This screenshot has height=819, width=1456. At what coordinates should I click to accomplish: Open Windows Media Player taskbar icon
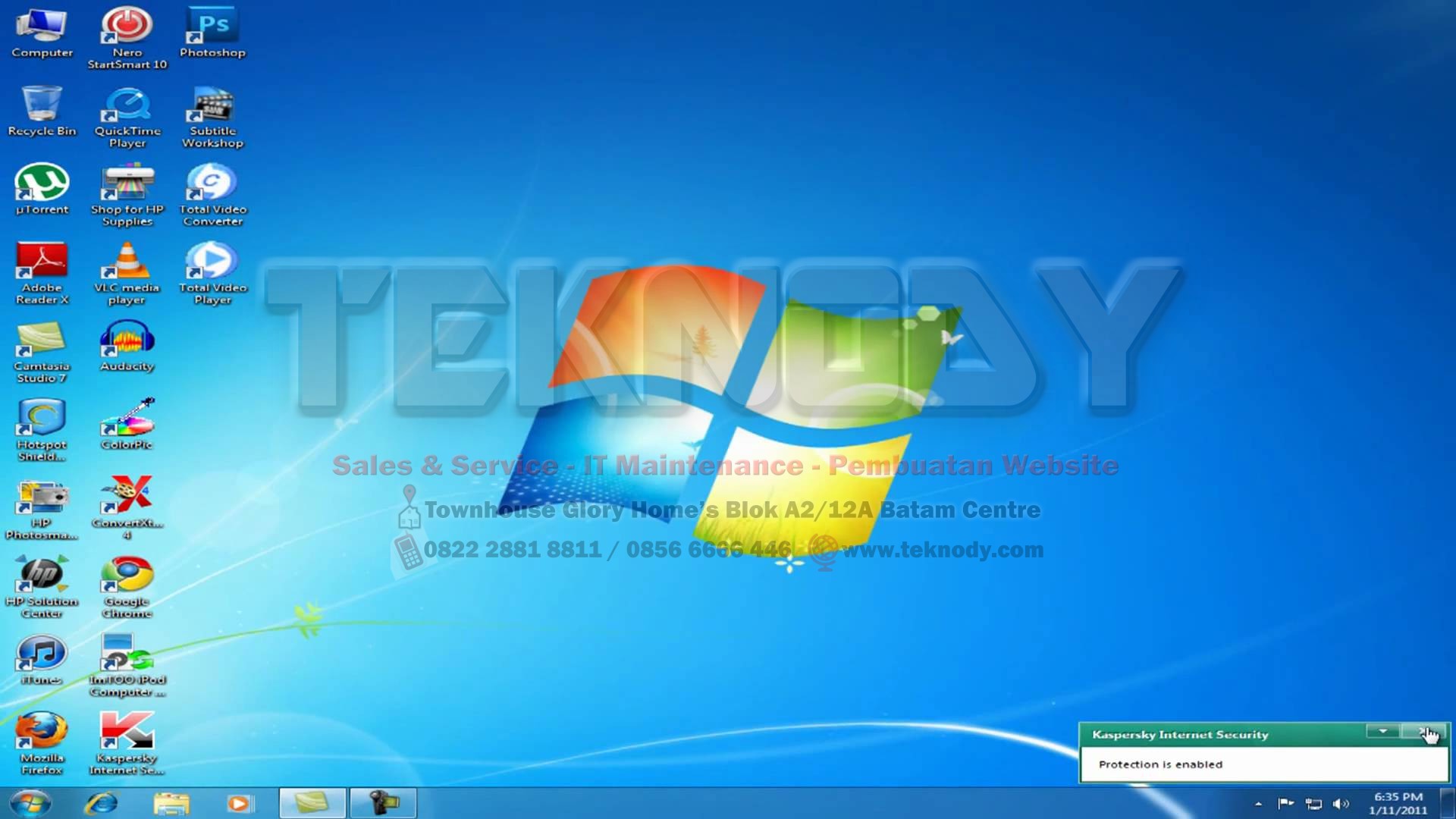[x=240, y=802]
